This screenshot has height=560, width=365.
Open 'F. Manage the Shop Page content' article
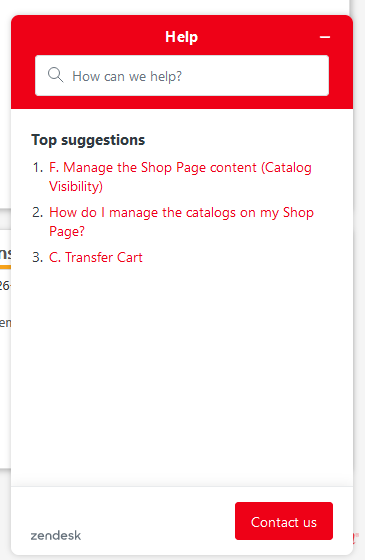[x=180, y=177]
